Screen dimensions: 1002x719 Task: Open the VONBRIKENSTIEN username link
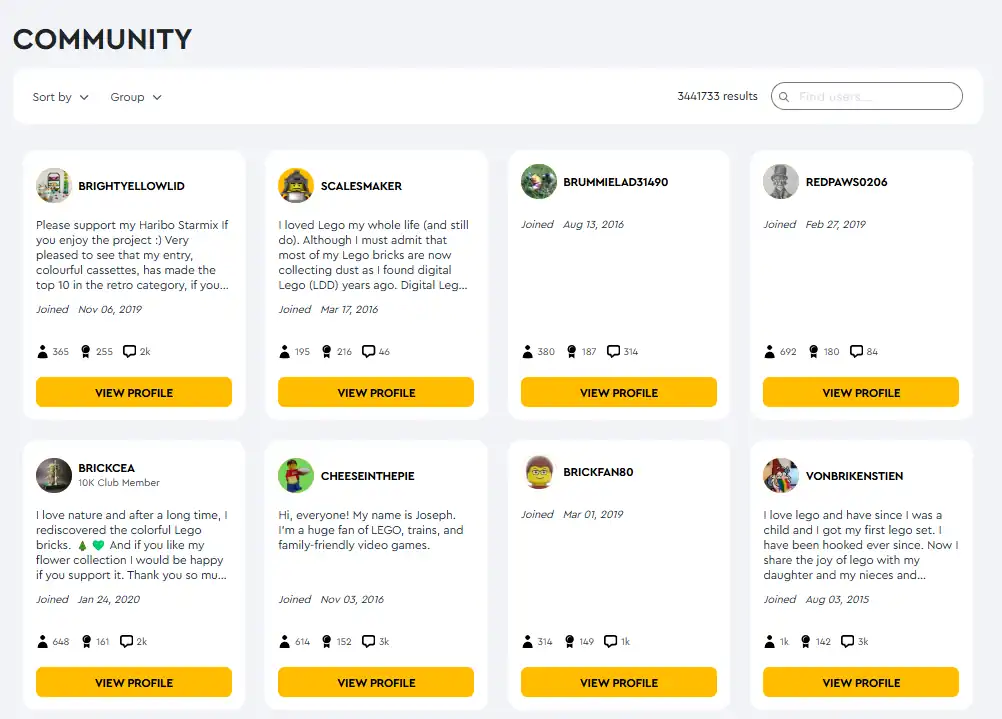click(x=854, y=476)
